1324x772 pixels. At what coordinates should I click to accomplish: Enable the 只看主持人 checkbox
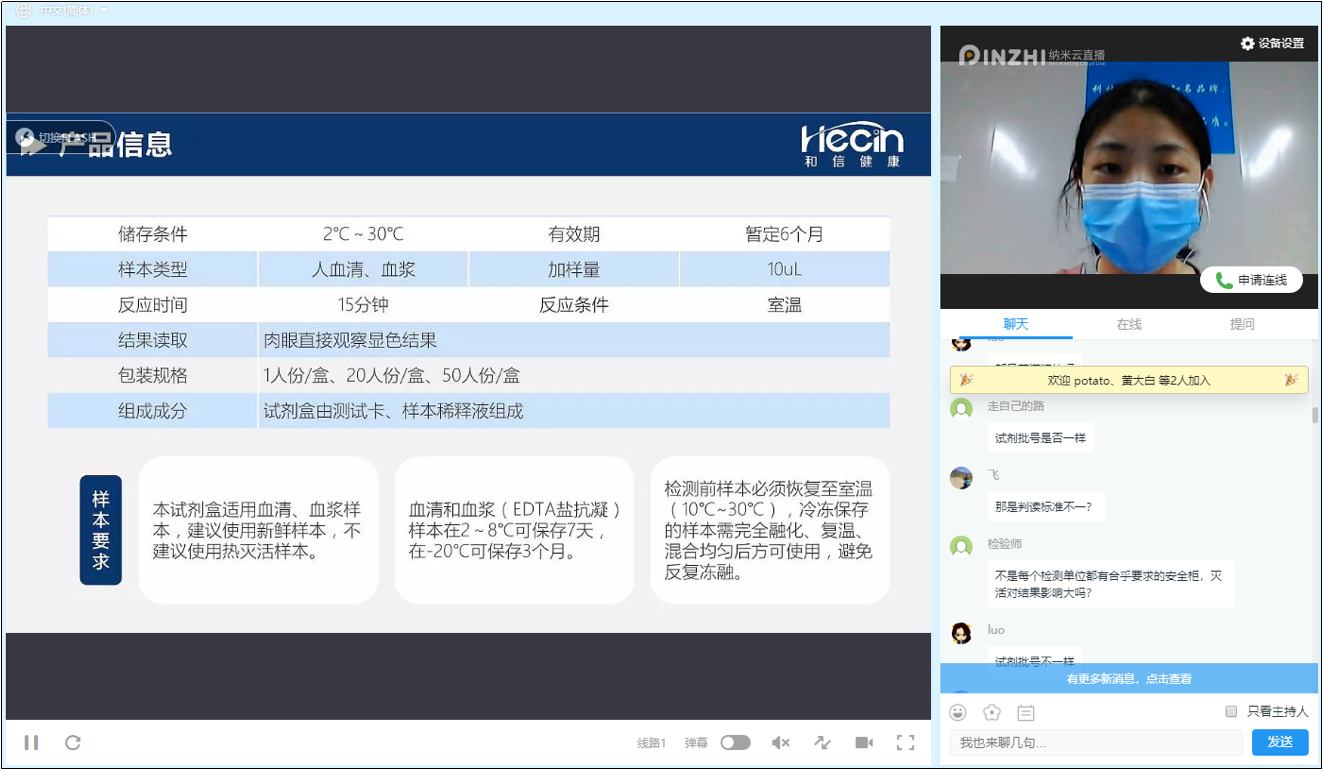(x=1231, y=712)
